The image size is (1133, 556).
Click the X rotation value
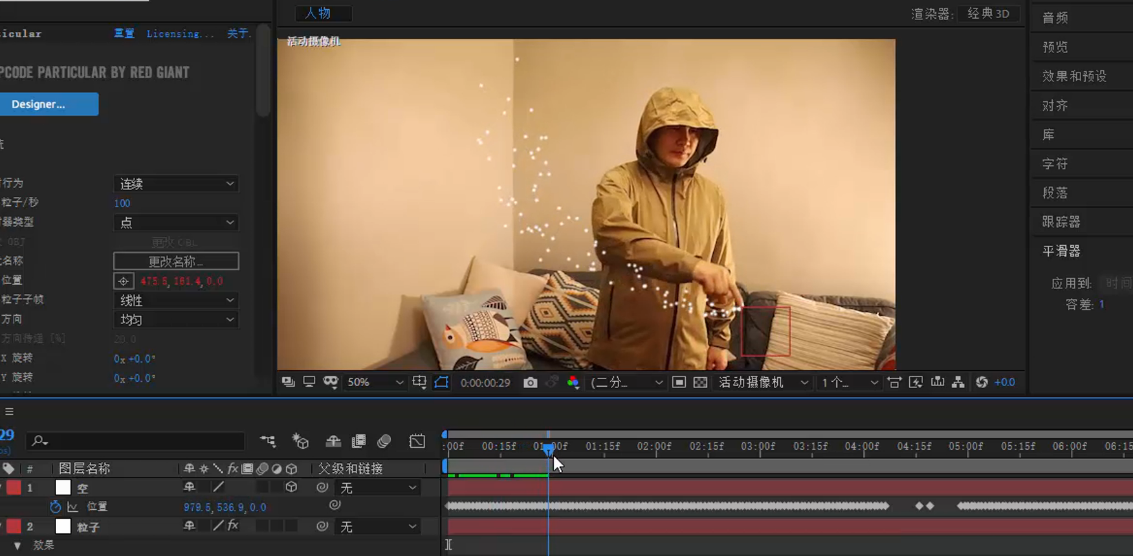[x=134, y=359]
